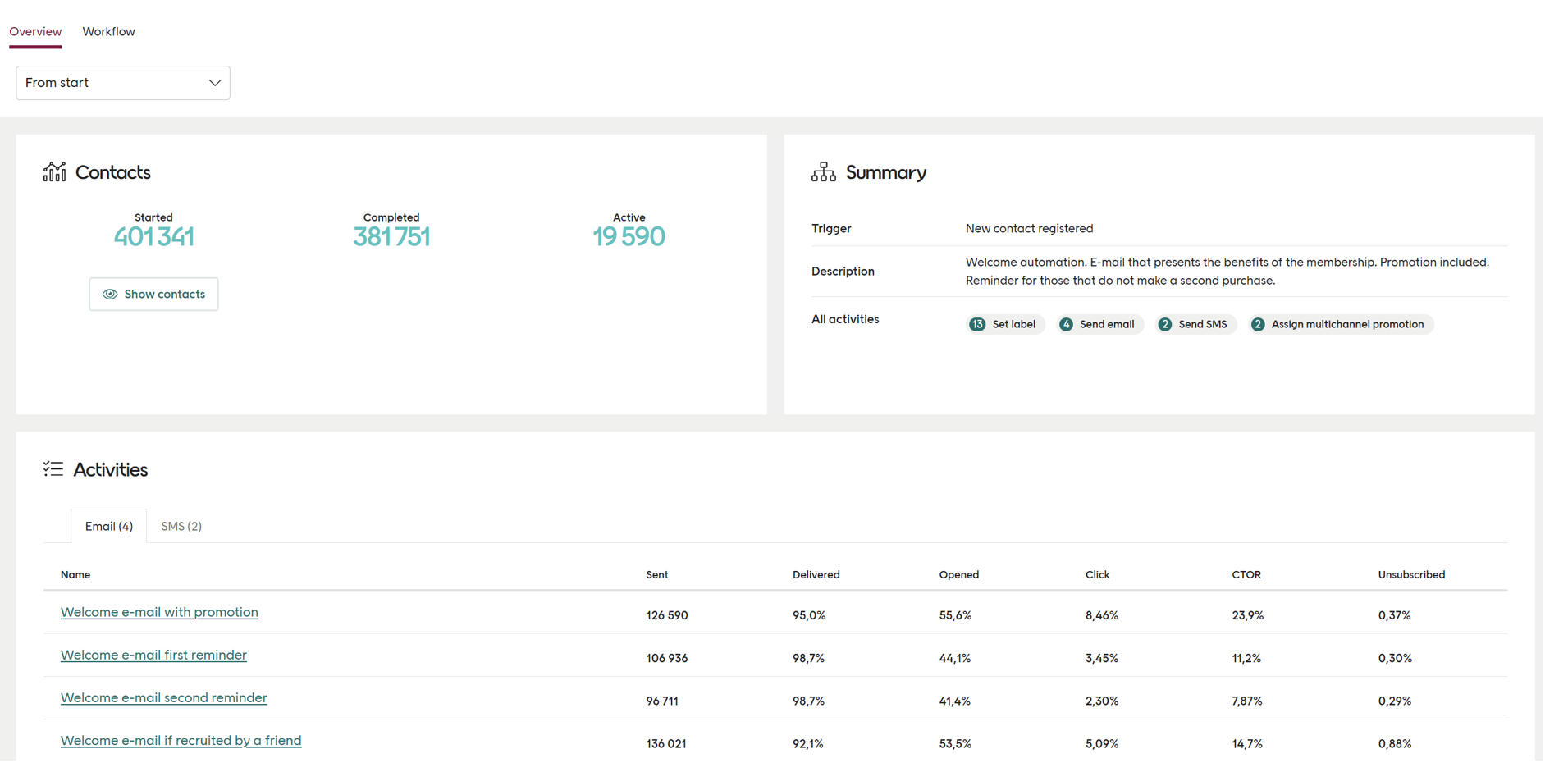This screenshot has height=772, width=1568.
Task: Click the Summary workflow diagram icon
Action: point(823,171)
